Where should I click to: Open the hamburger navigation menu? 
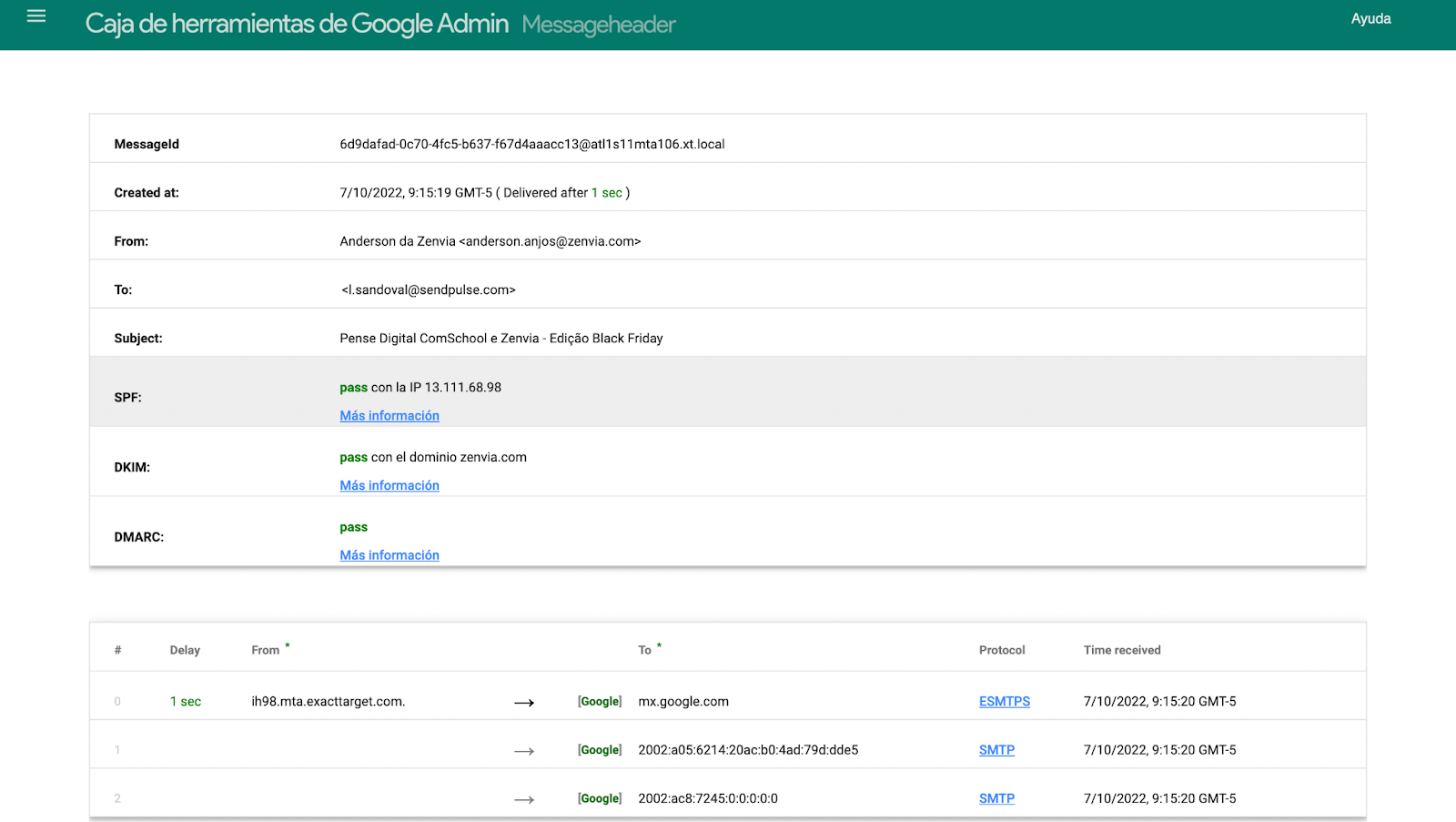point(36,16)
